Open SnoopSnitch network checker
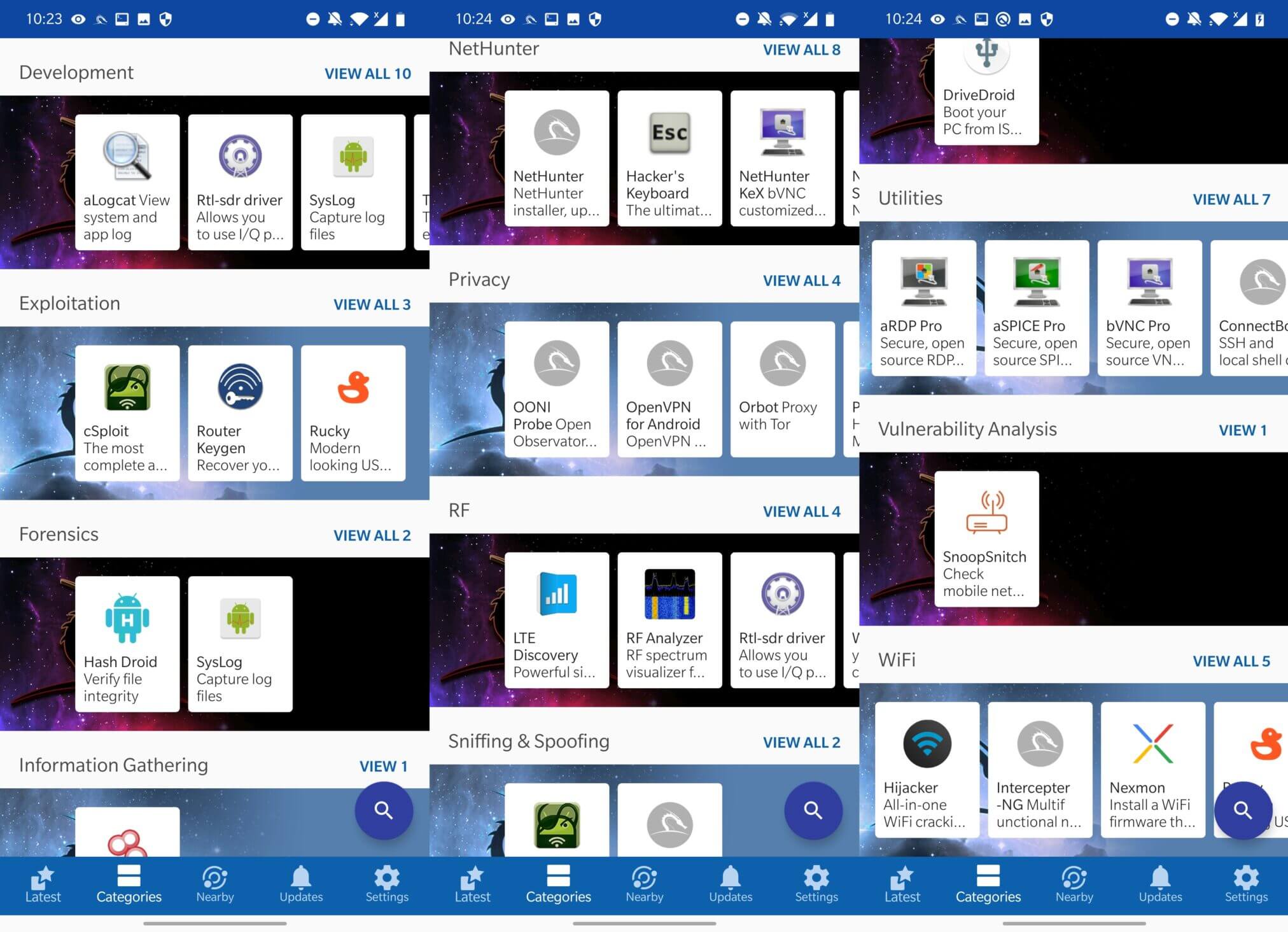 pos(985,538)
